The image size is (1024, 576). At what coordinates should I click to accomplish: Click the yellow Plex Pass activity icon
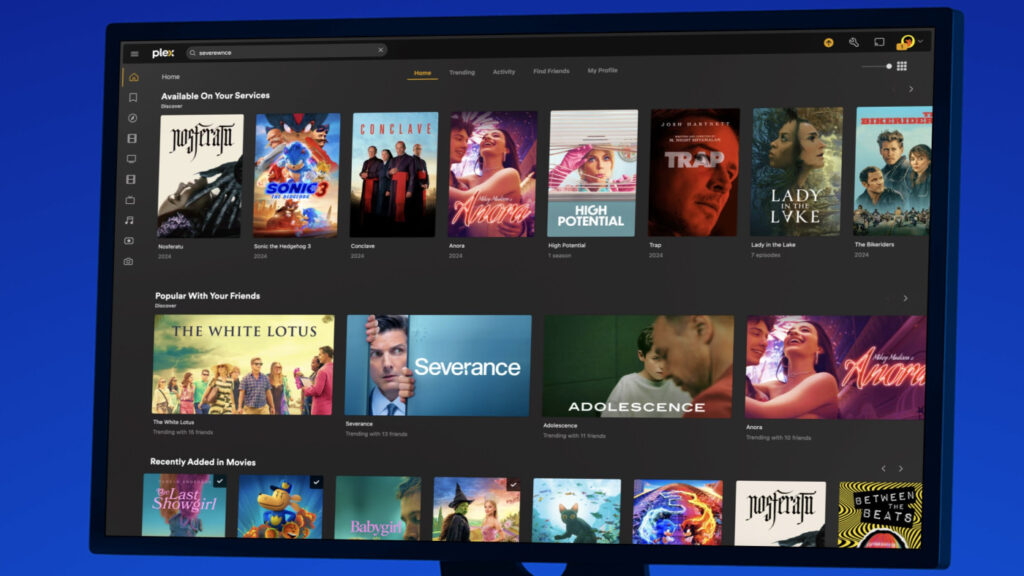point(828,42)
